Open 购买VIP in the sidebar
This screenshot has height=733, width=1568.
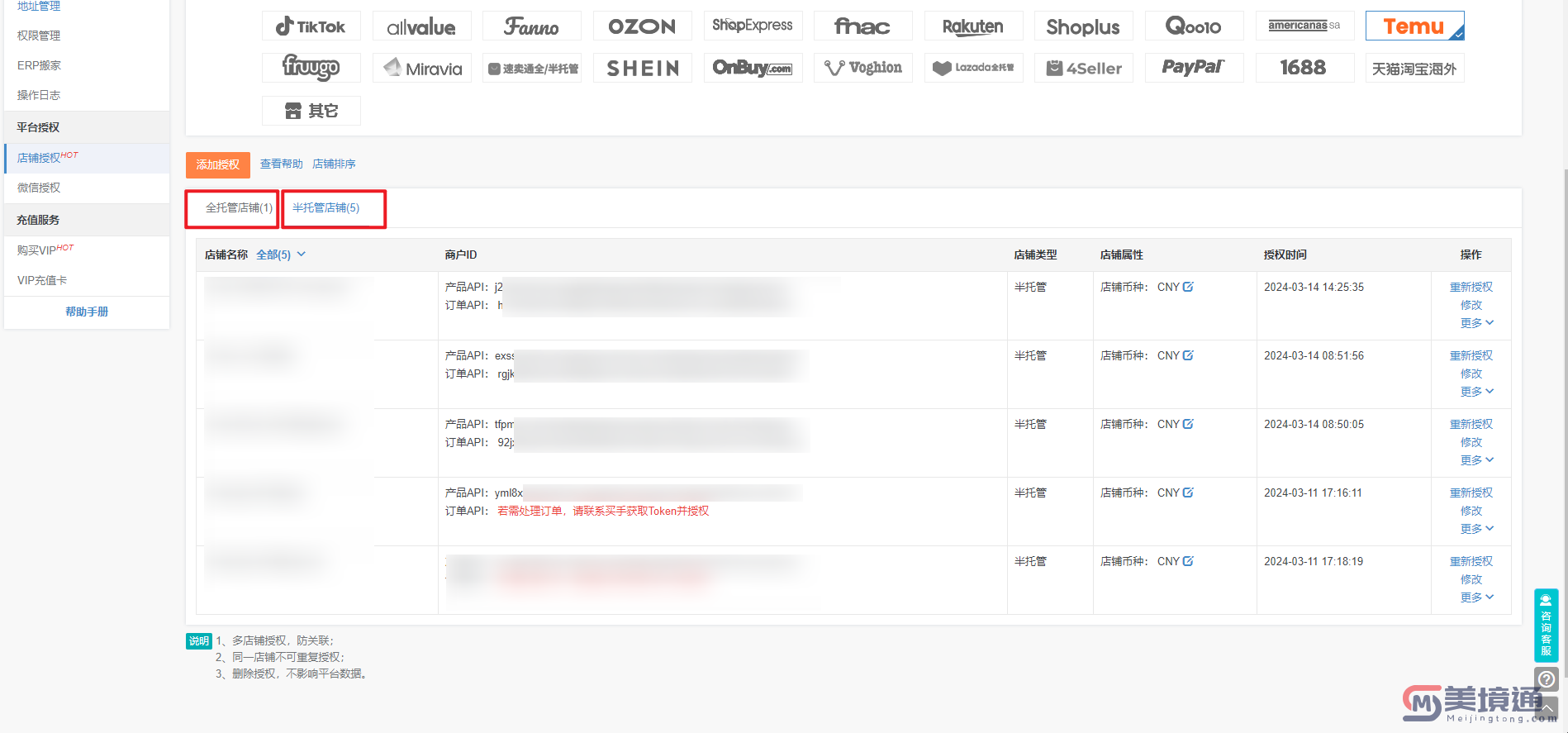click(x=87, y=250)
